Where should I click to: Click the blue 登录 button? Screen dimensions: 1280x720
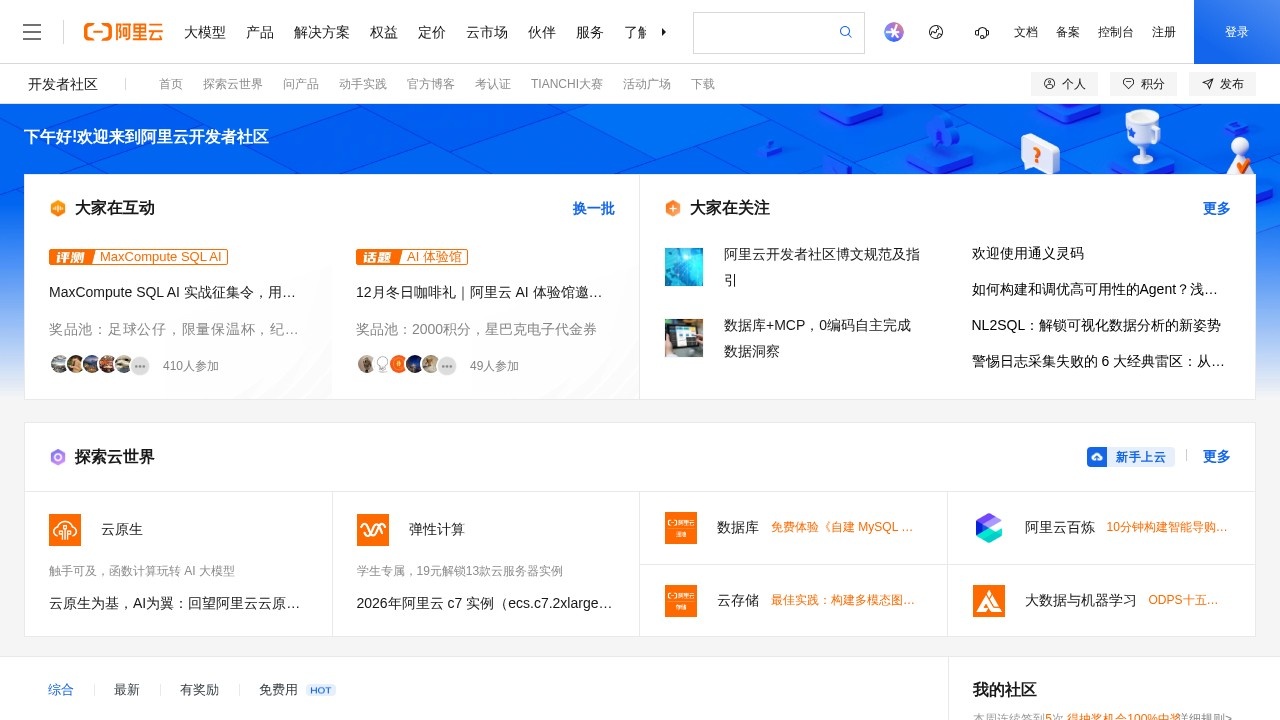click(x=1237, y=31)
